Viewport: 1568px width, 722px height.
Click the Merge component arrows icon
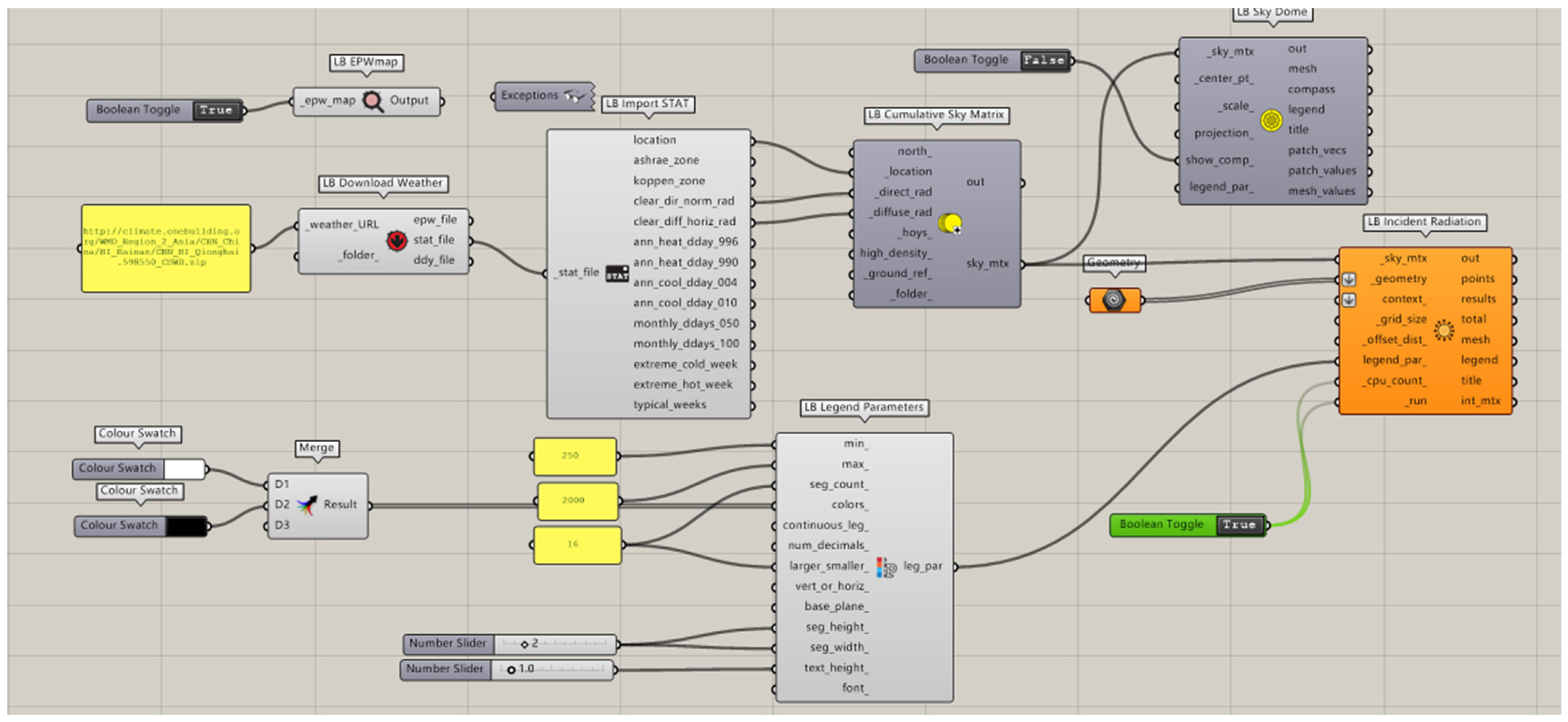click(307, 505)
